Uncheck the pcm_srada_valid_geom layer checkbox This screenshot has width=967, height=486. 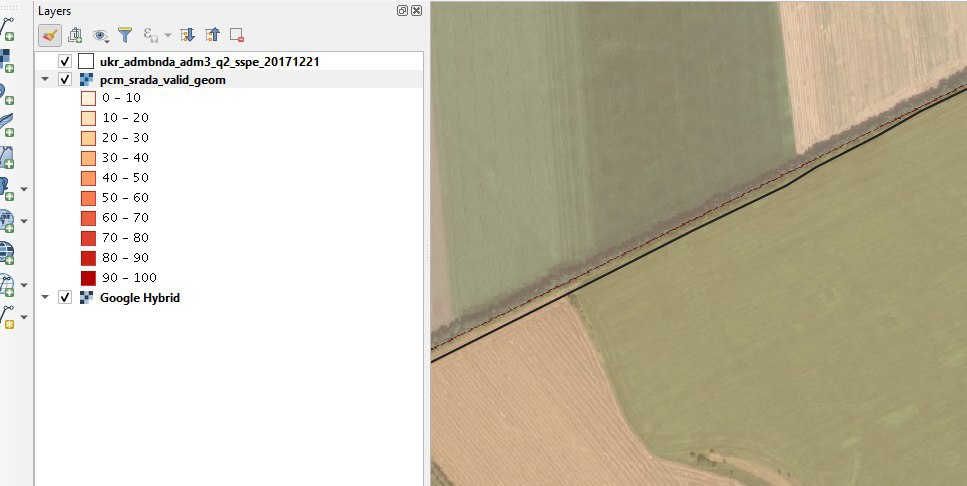pyautogui.click(x=65, y=80)
